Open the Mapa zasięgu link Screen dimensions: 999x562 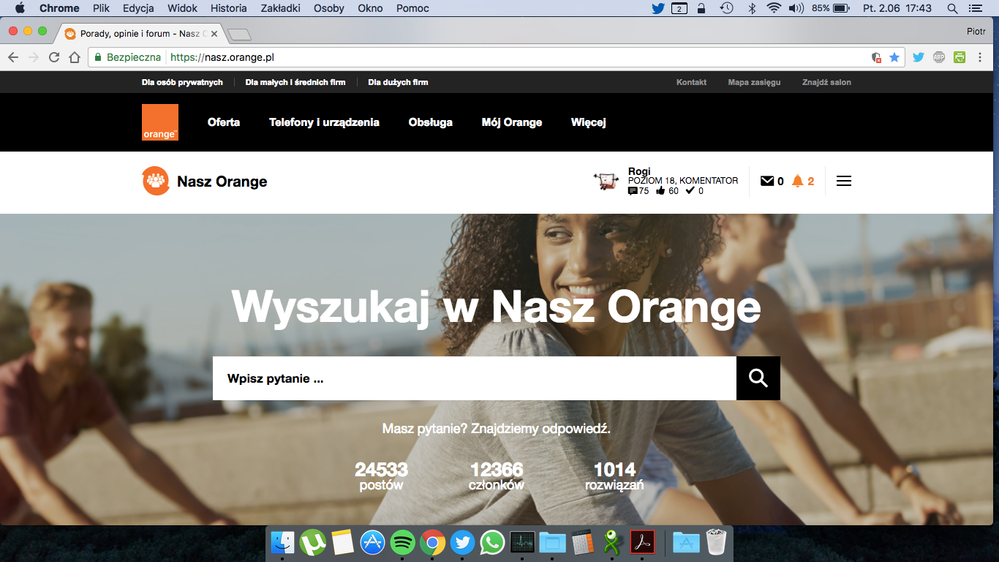click(x=754, y=82)
